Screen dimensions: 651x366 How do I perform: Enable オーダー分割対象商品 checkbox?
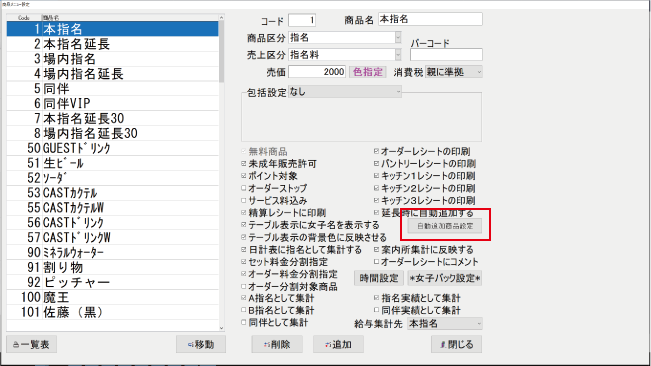[x=244, y=286]
